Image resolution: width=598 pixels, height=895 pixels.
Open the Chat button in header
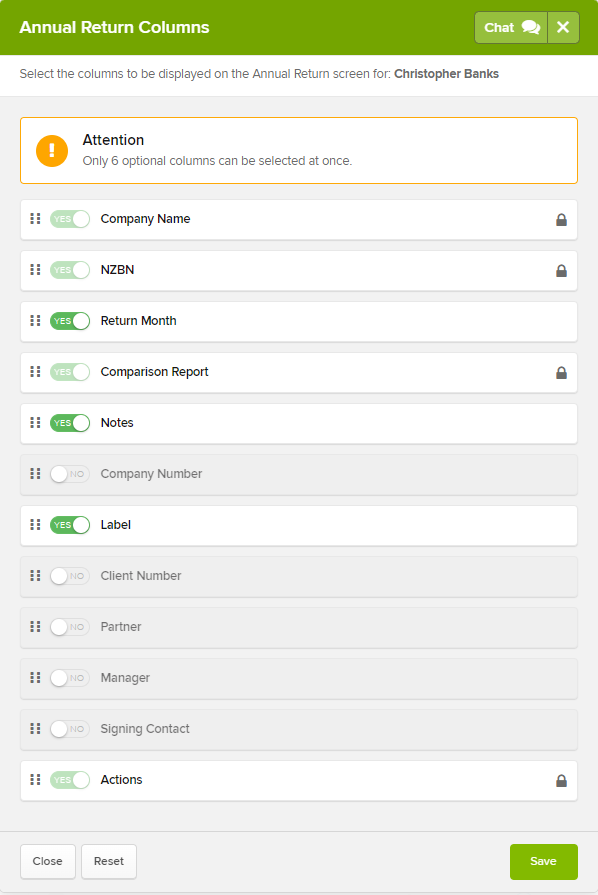[511, 27]
